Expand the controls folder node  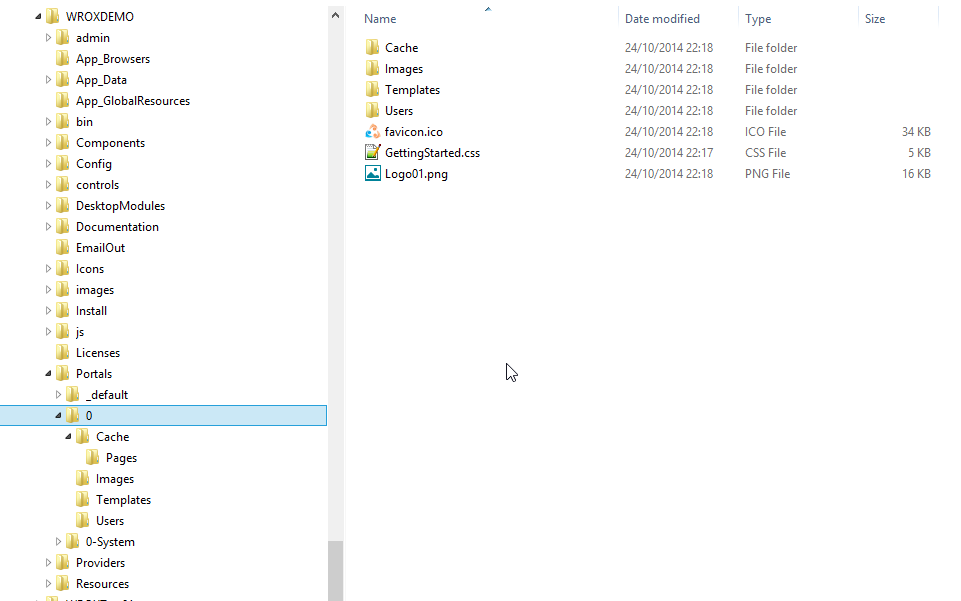point(48,184)
